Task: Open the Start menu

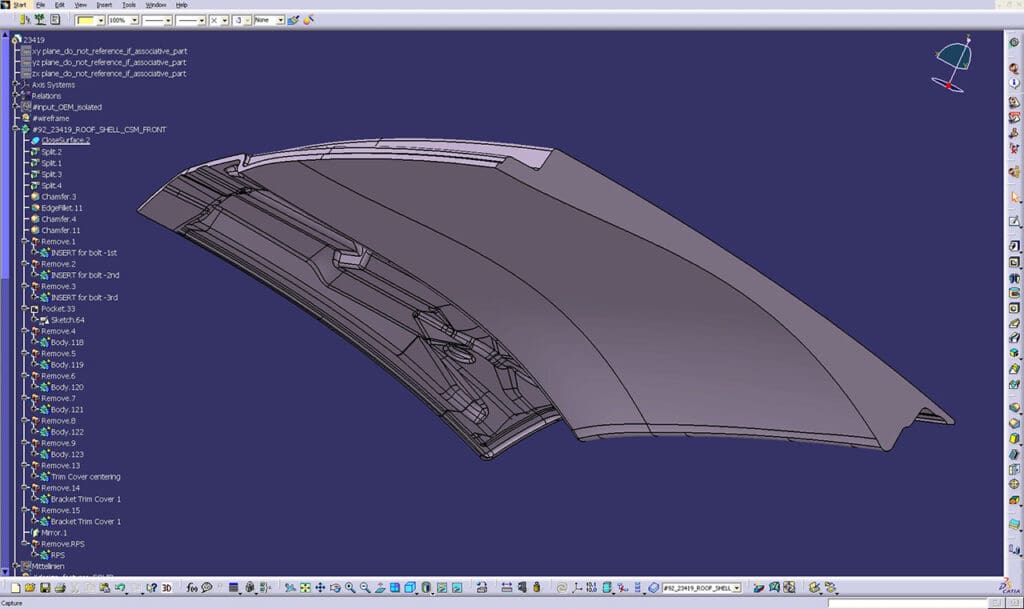Action: tap(20, 5)
